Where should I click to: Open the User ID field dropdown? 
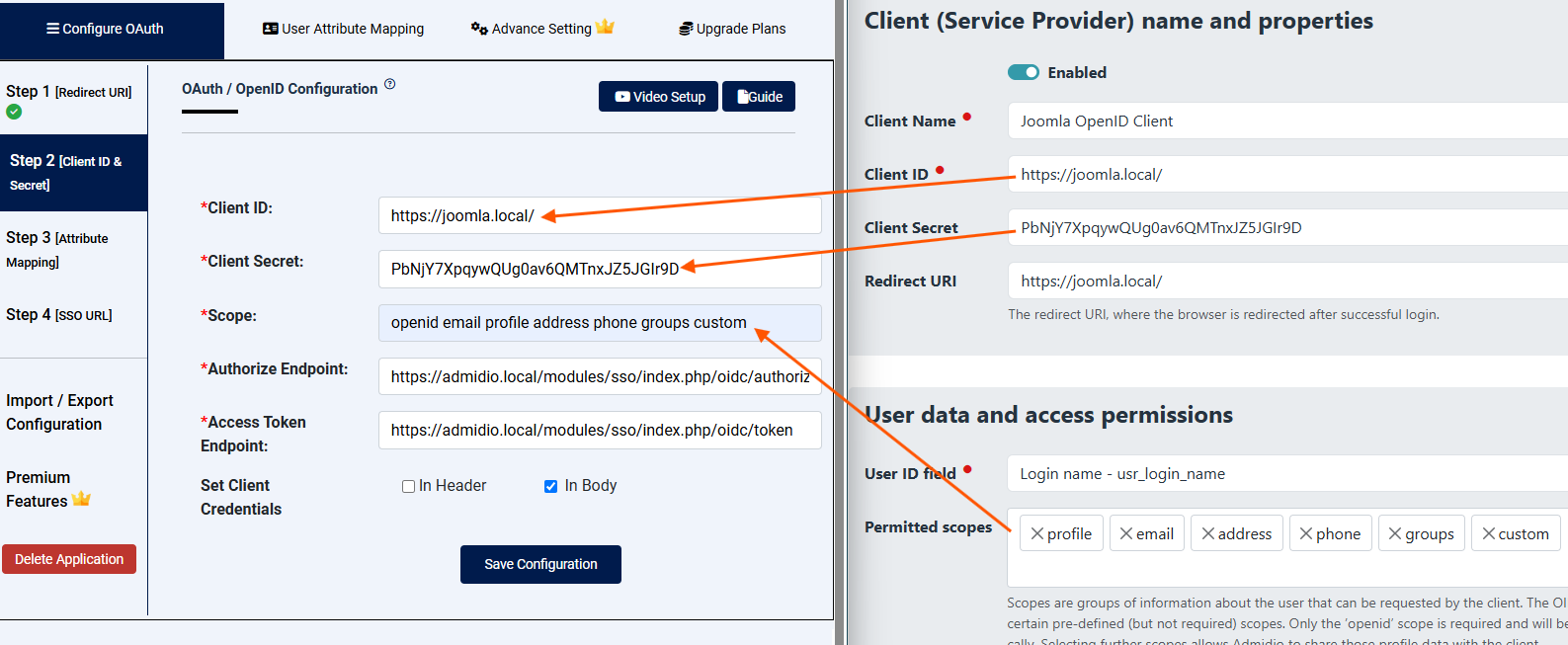[x=1284, y=474]
